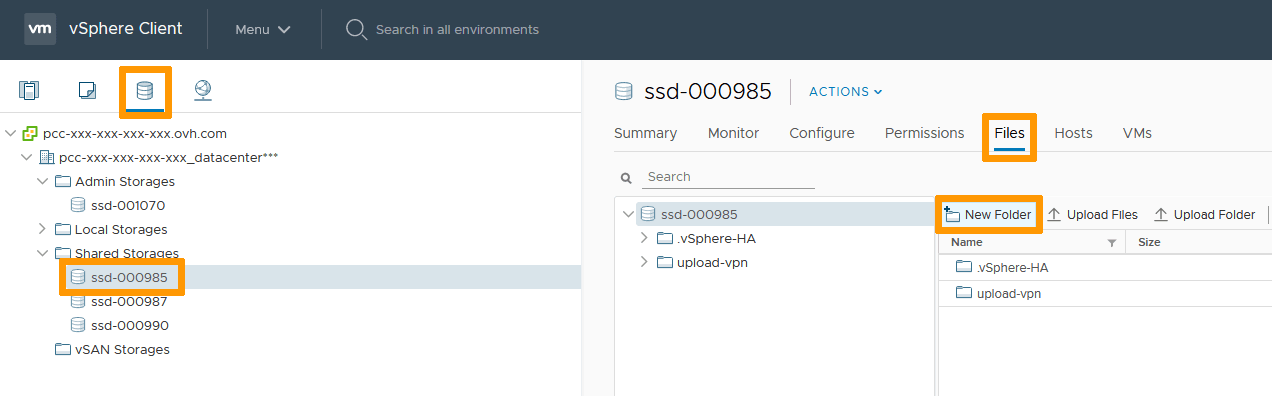This screenshot has width=1272, height=396.
Task: Click the Upload Files button
Action: tap(1092, 214)
